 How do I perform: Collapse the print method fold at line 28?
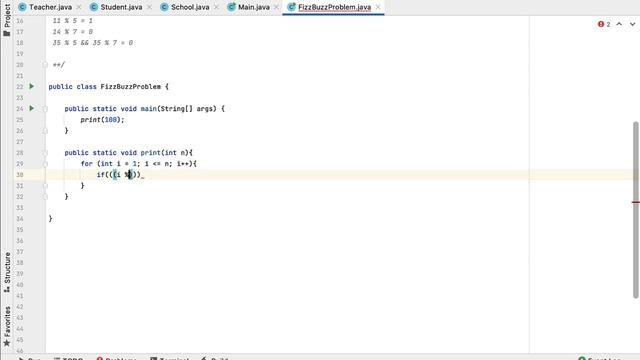click(45, 153)
